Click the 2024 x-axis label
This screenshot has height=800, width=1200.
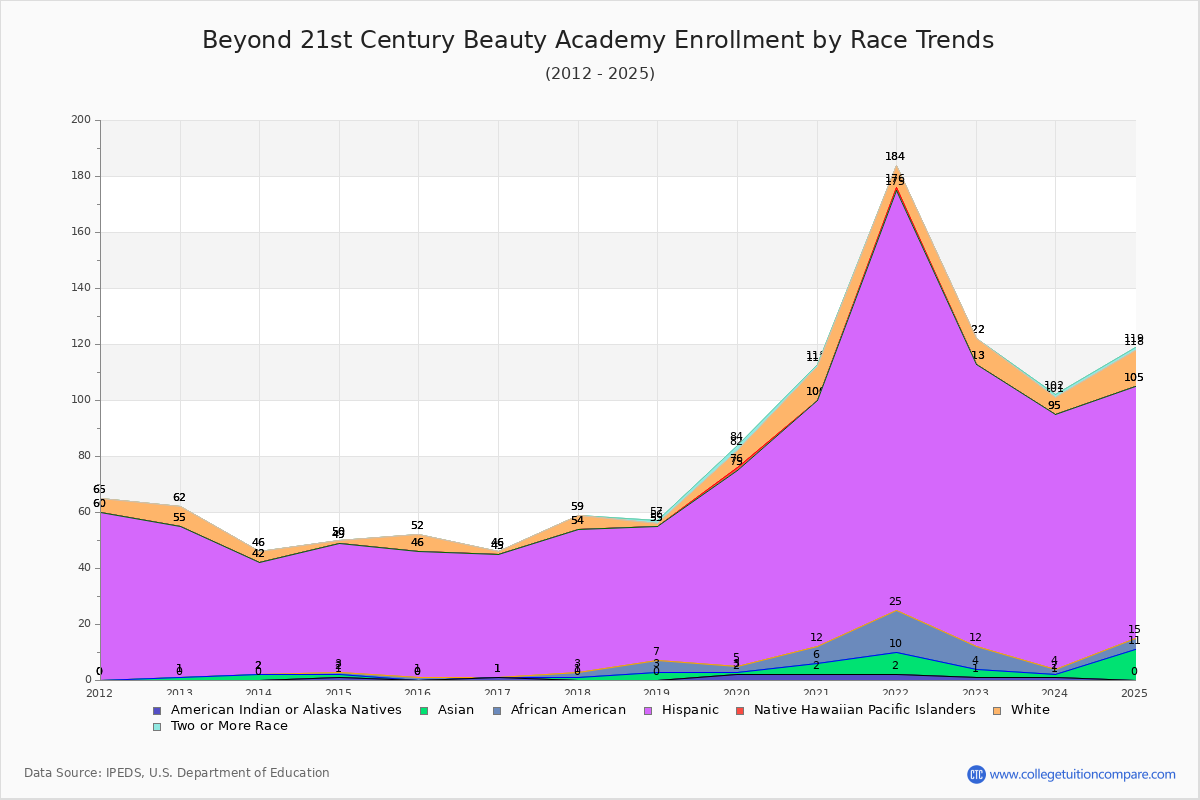pyautogui.click(x=1056, y=692)
